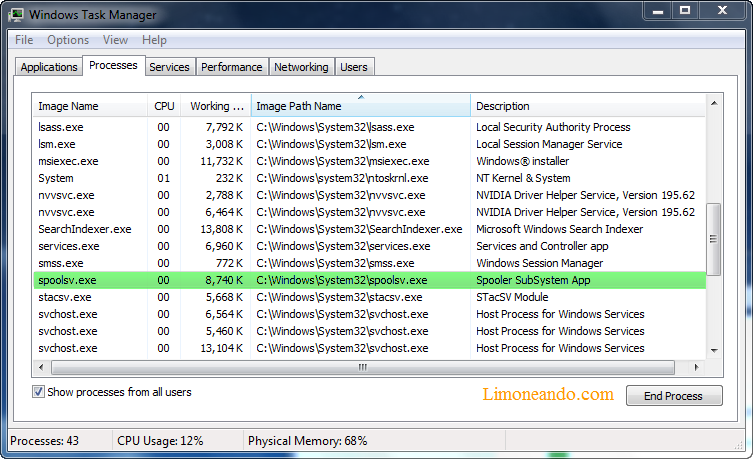This screenshot has width=753, height=459.
Task: Select the nvvsvc.exe row using 6,464 K
Action: 369,212
